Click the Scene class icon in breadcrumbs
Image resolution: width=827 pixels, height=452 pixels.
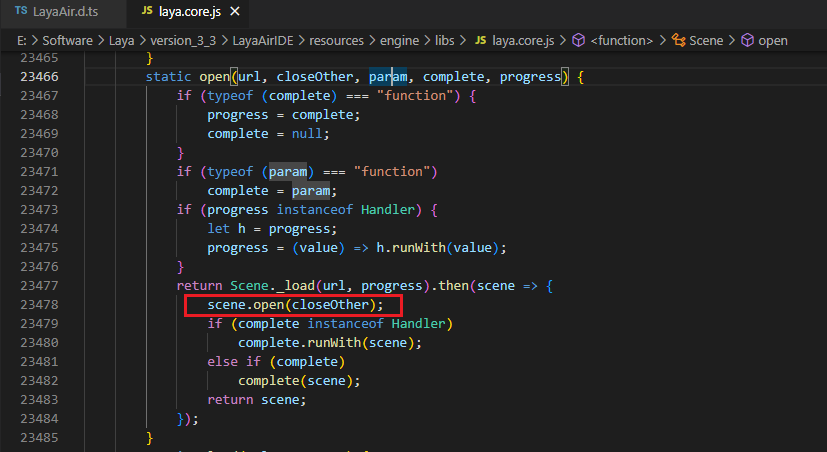(x=680, y=41)
